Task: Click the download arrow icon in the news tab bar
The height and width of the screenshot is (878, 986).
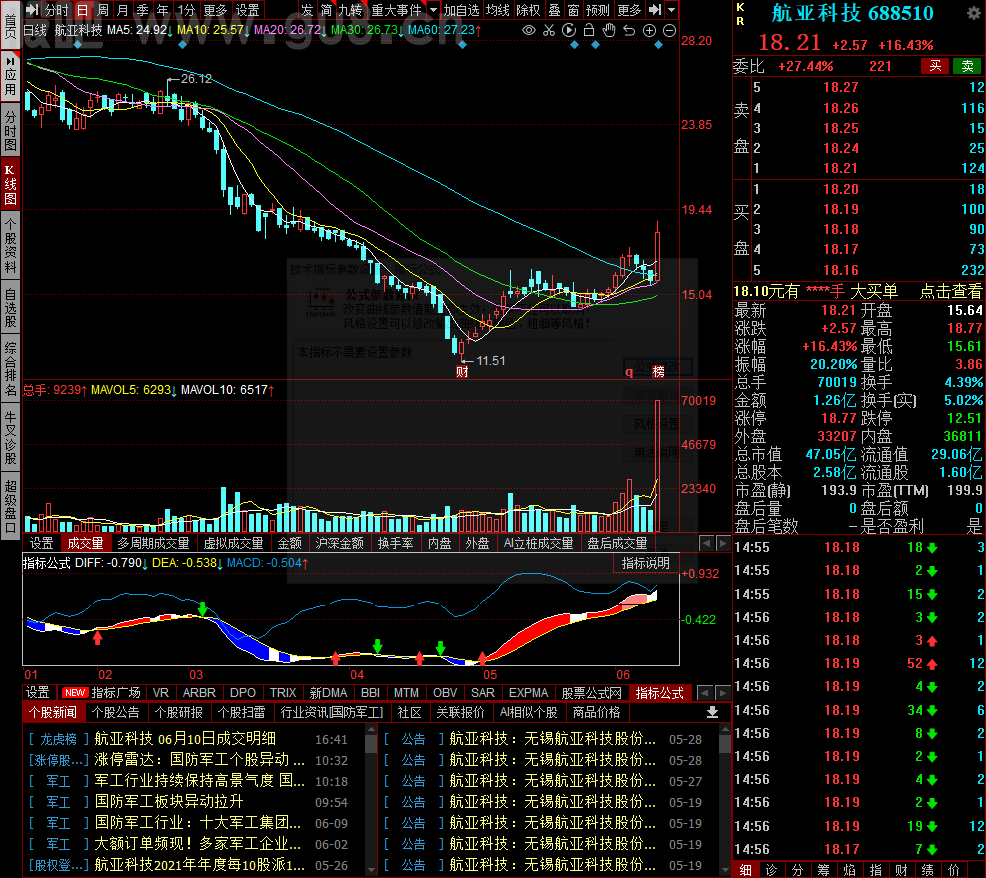Action: pyautogui.click(x=712, y=713)
